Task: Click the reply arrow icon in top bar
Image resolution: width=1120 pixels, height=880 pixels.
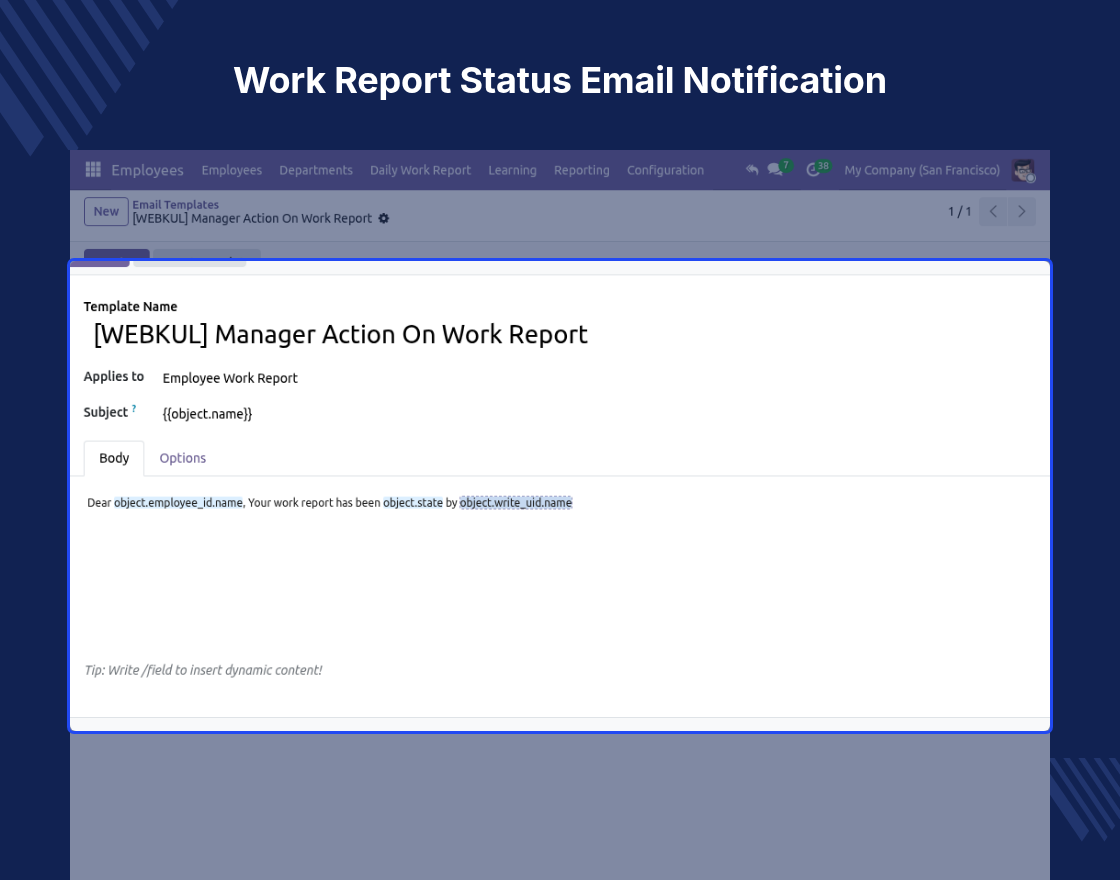Action: (x=751, y=169)
